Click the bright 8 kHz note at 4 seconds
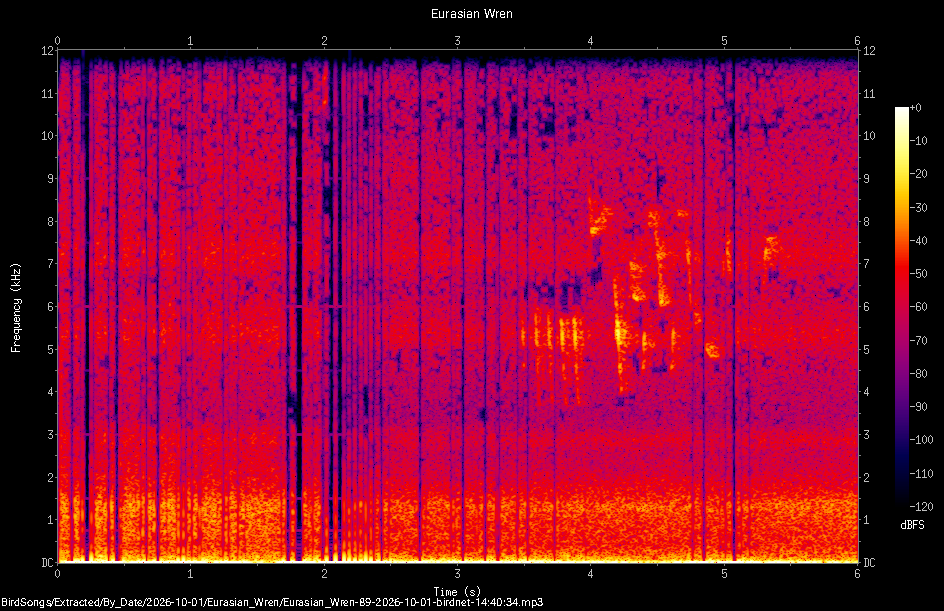 pos(600,217)
